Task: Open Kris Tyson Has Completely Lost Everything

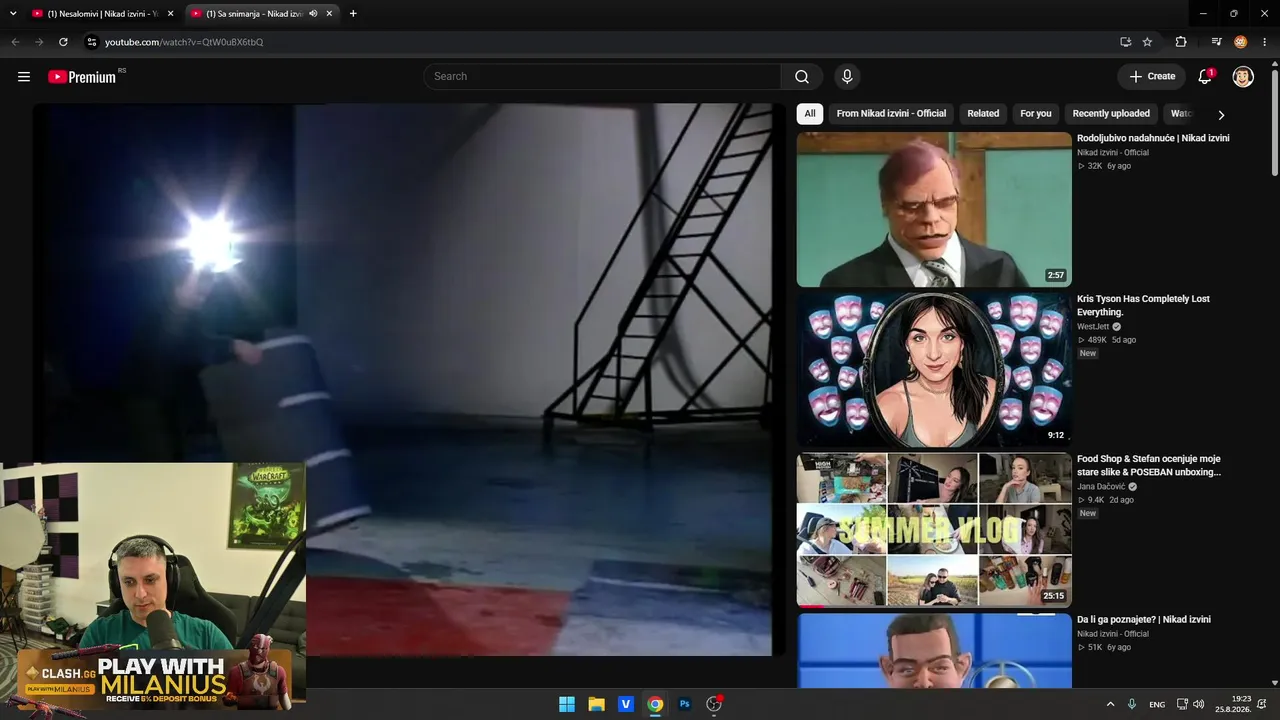Action: pyautogui.click(x=1143, y=305)
